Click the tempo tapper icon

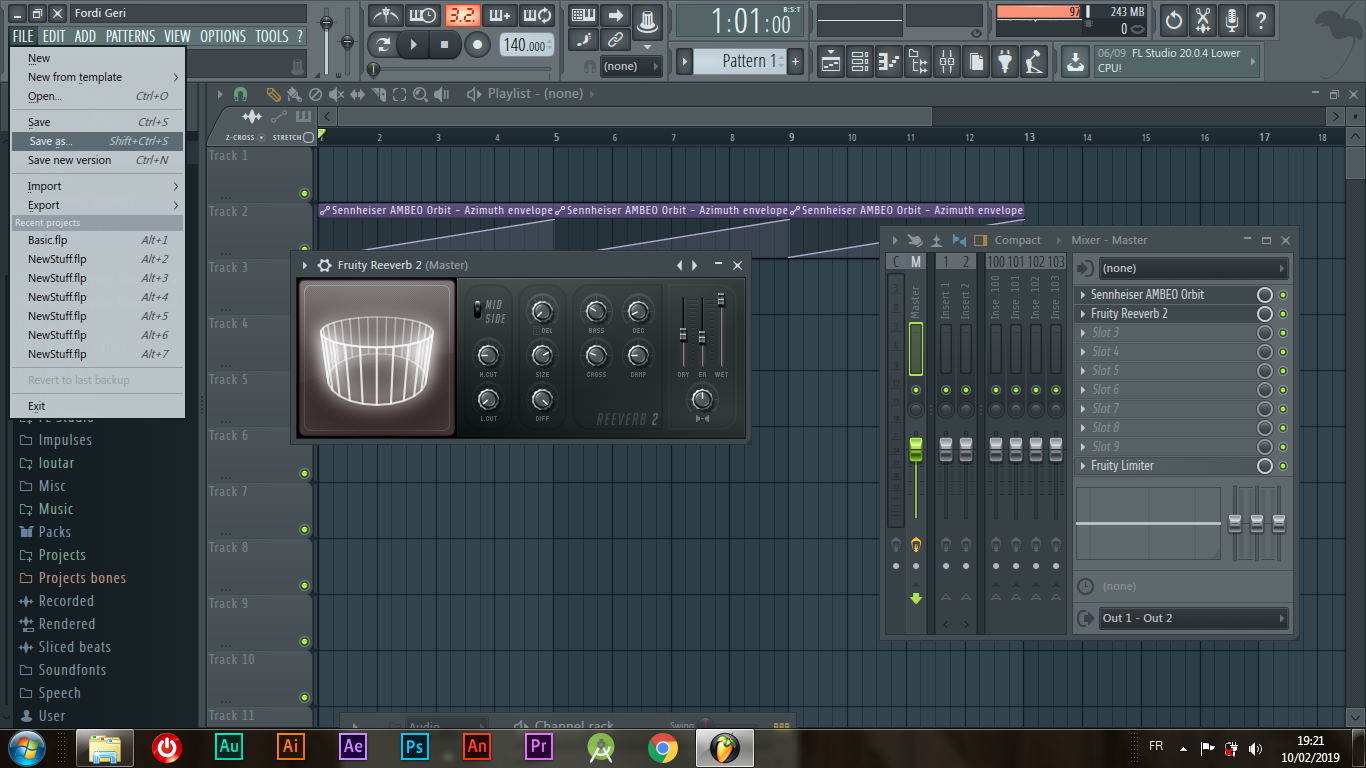coord(1034,62)
